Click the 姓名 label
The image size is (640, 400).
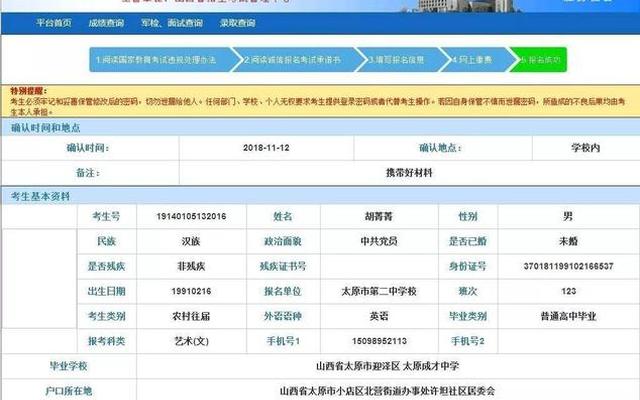tap(283, 216)
